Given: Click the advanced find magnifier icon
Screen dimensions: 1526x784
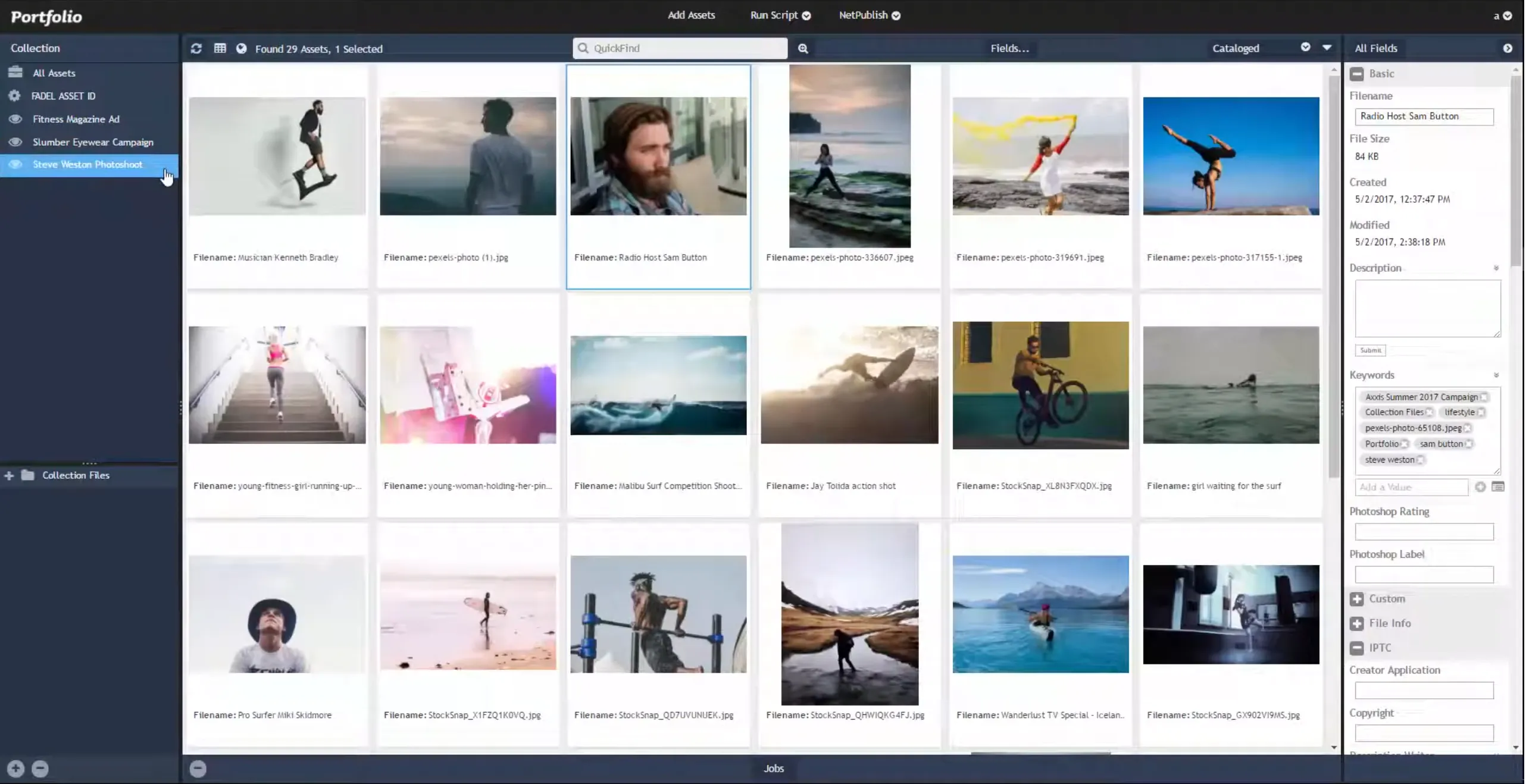Looking at the screenshot, I should [803, 48].
